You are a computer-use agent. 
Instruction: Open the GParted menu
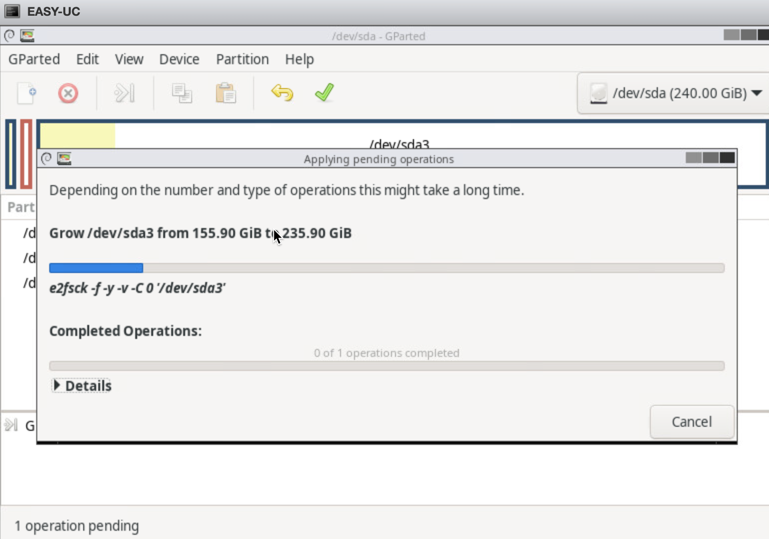(34, 59)
